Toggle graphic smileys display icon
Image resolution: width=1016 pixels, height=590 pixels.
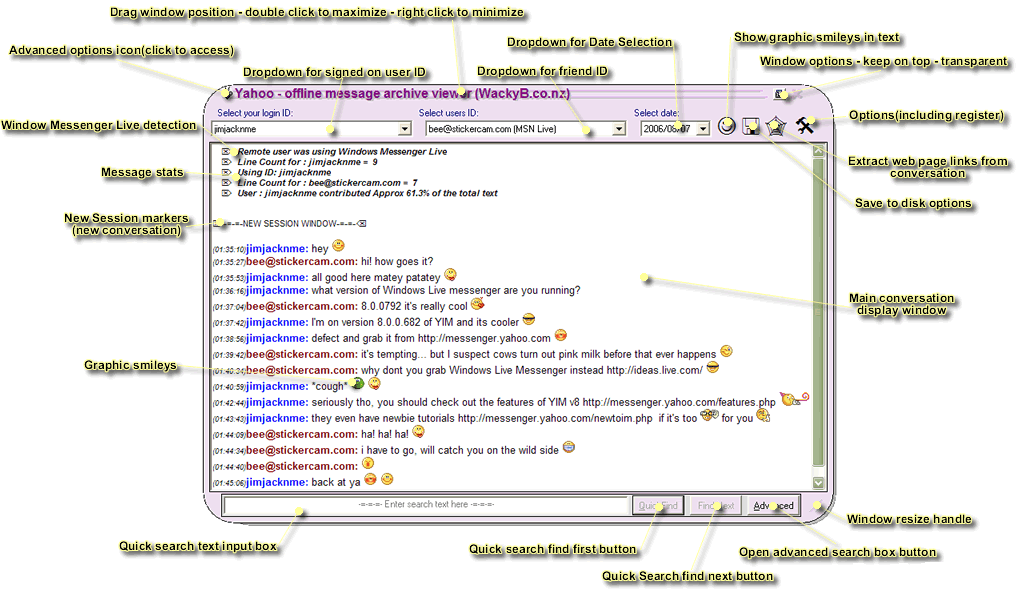click(726, 126)
